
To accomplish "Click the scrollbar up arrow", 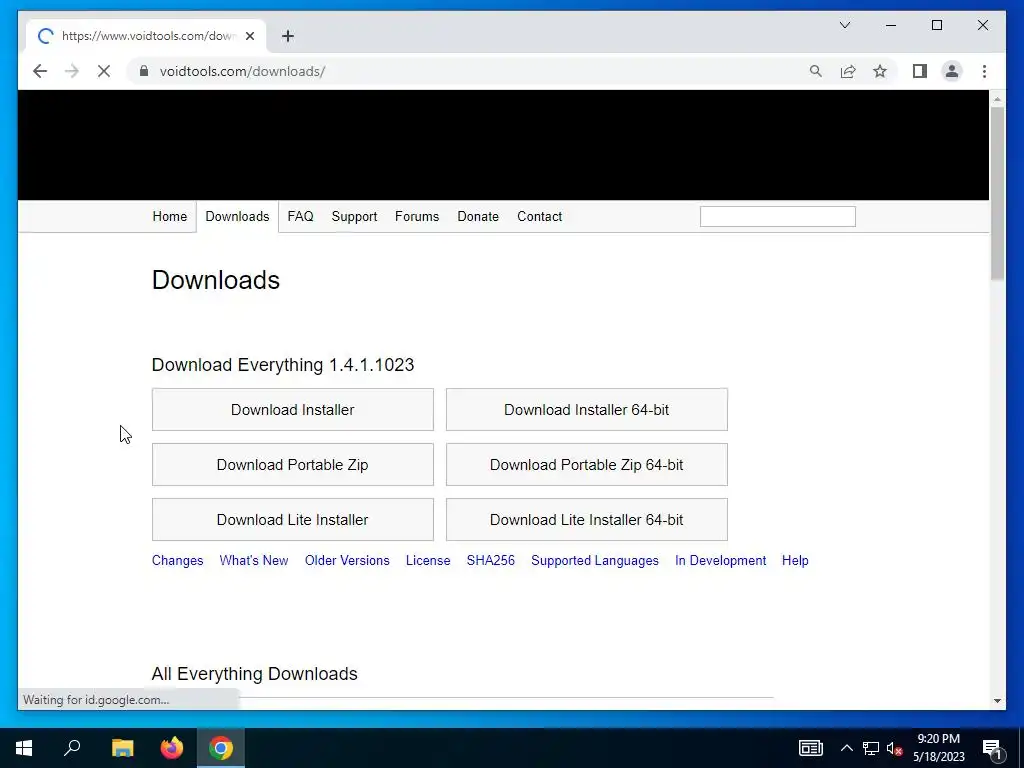I will click(x=997, y=99).
